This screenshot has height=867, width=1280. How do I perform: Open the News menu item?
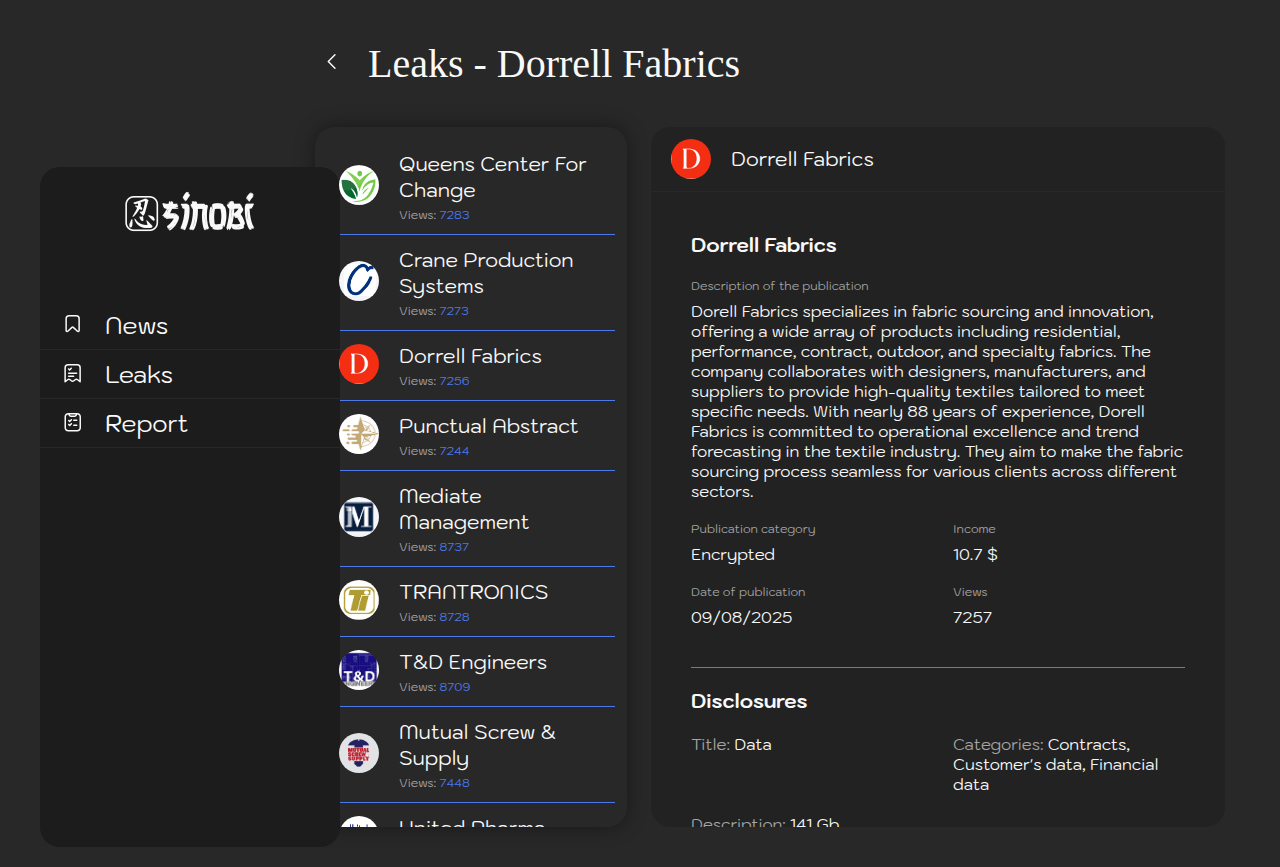coord(136,326)
